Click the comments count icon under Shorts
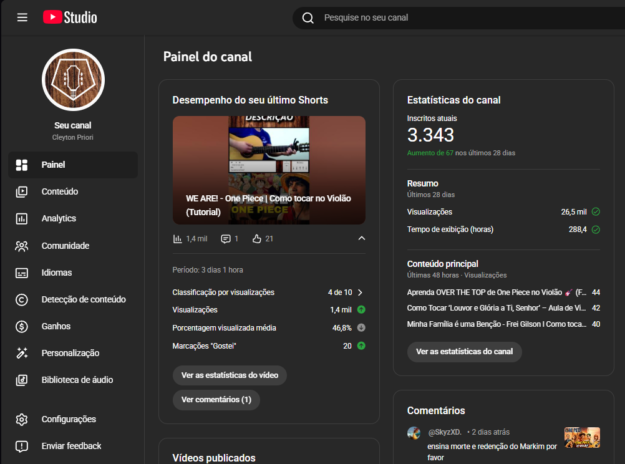 226,239
